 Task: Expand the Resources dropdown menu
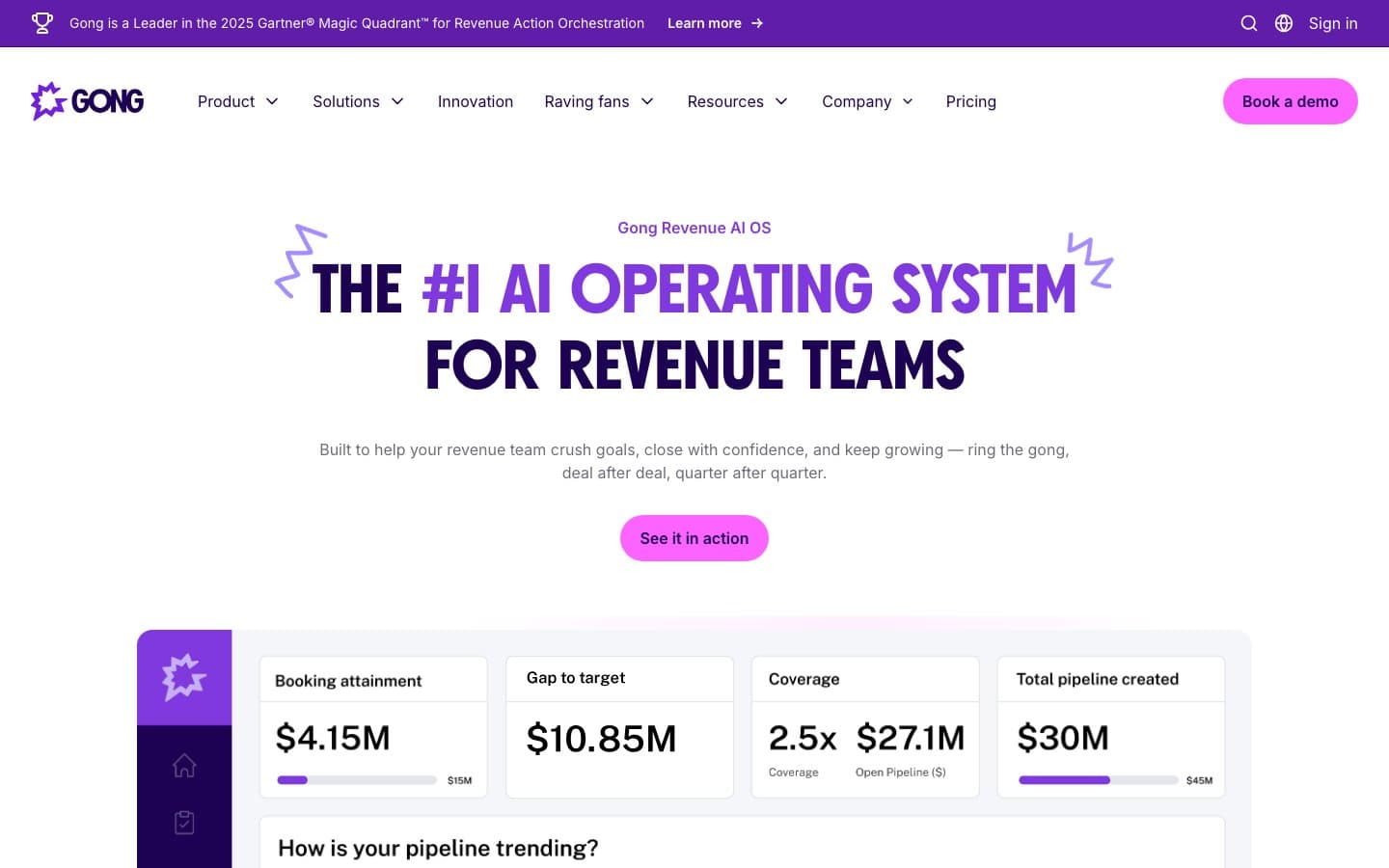pos(738,101)
